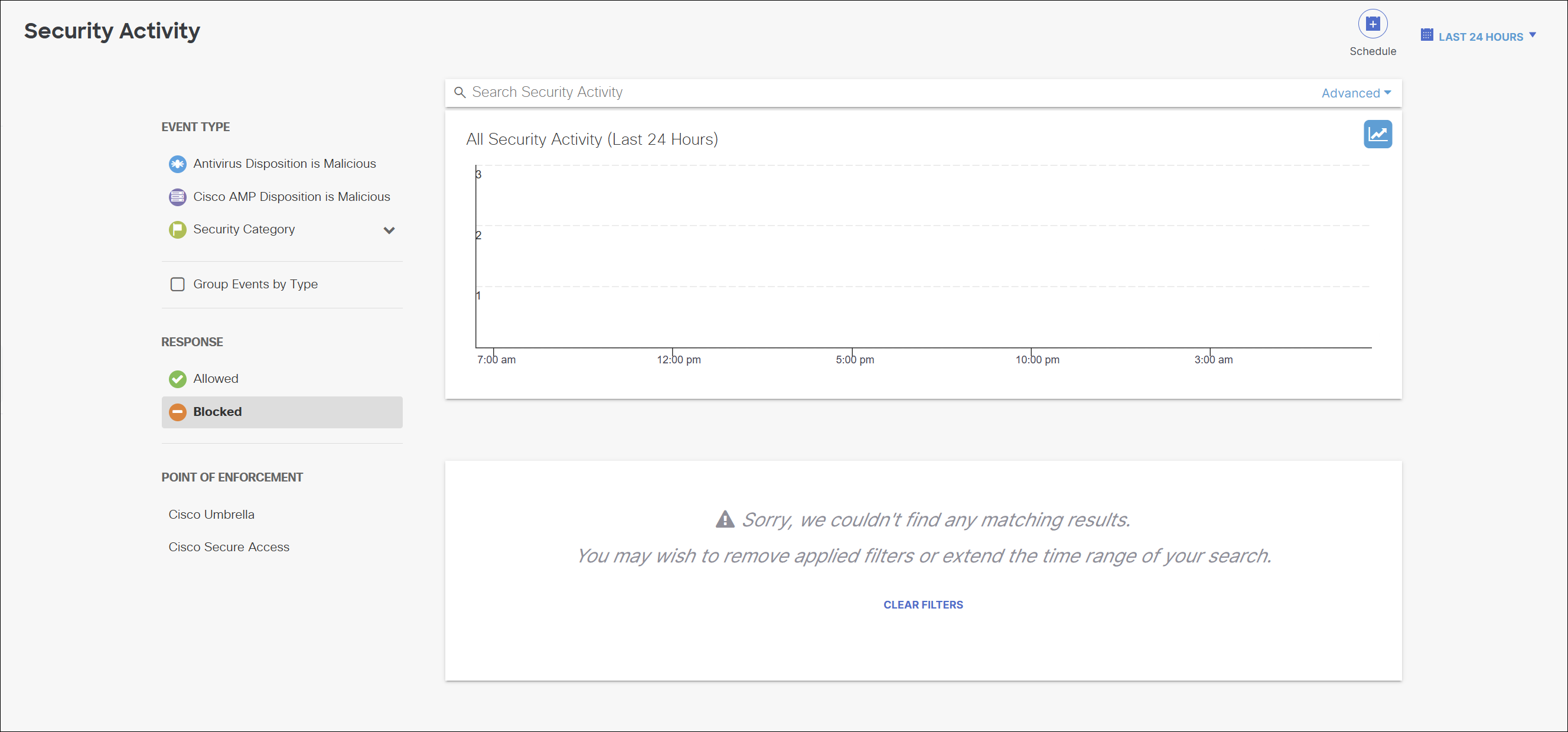Enable the Group Events by Type checkbox
The height and width of the screenshot is (732, 1568).
click(177, 284)
